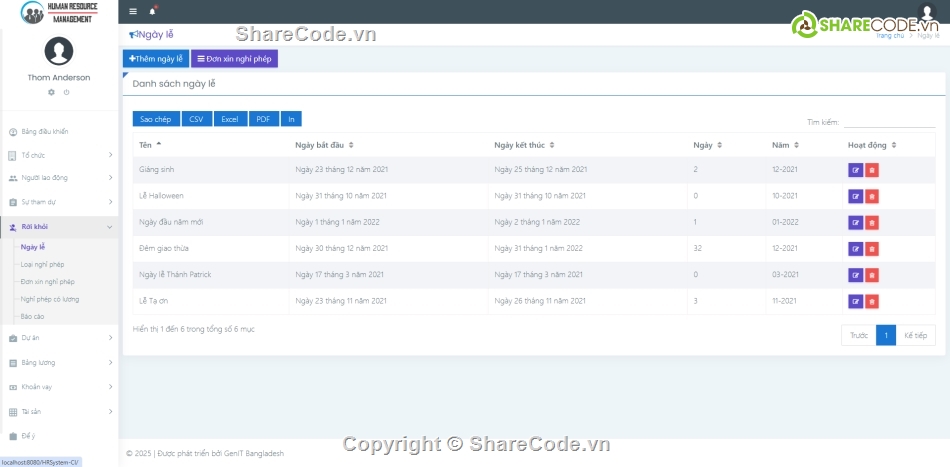
Task: Sort by the Tên column header
Action: coord(211,145)
